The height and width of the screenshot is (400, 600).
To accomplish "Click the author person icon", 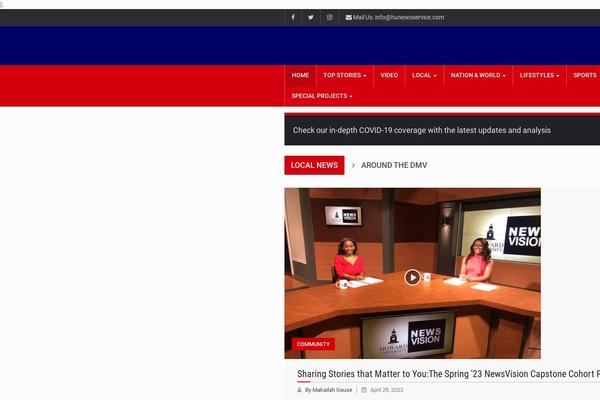I will 300,390.
